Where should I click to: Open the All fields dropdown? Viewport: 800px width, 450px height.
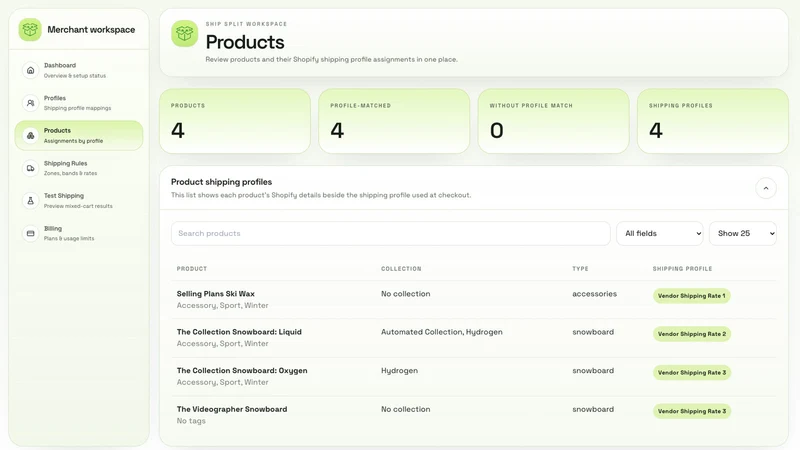pyautogui.click(x=660, y=234)
